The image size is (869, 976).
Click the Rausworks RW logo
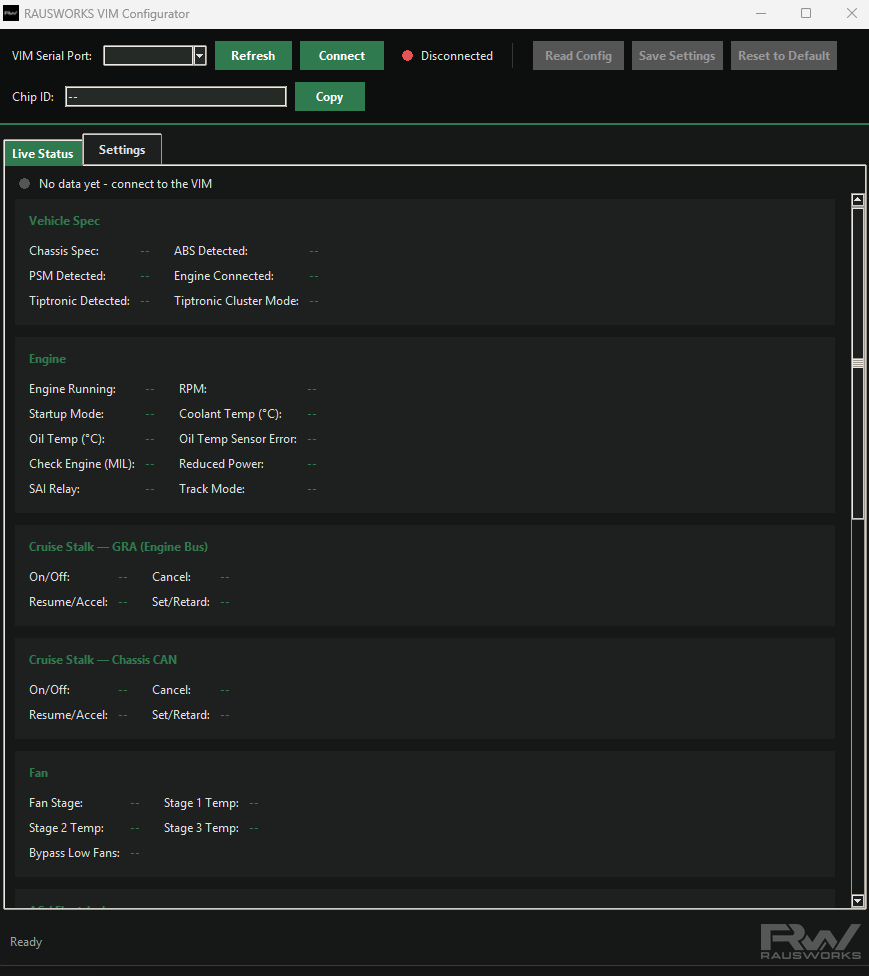pyautogui.click(x=810, y=942)
